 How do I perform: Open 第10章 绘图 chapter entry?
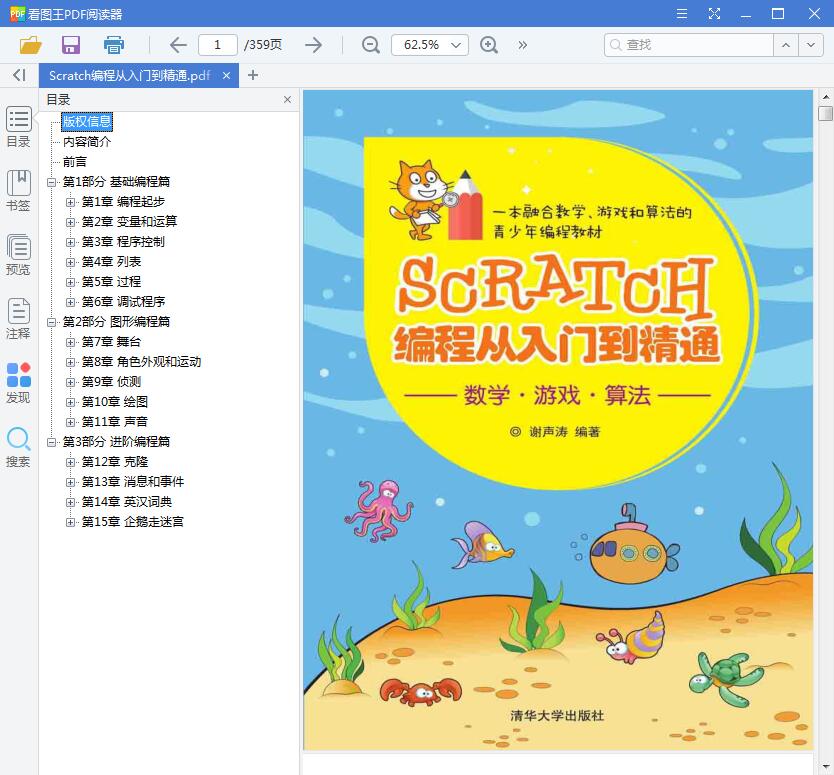tap(115, 402)
